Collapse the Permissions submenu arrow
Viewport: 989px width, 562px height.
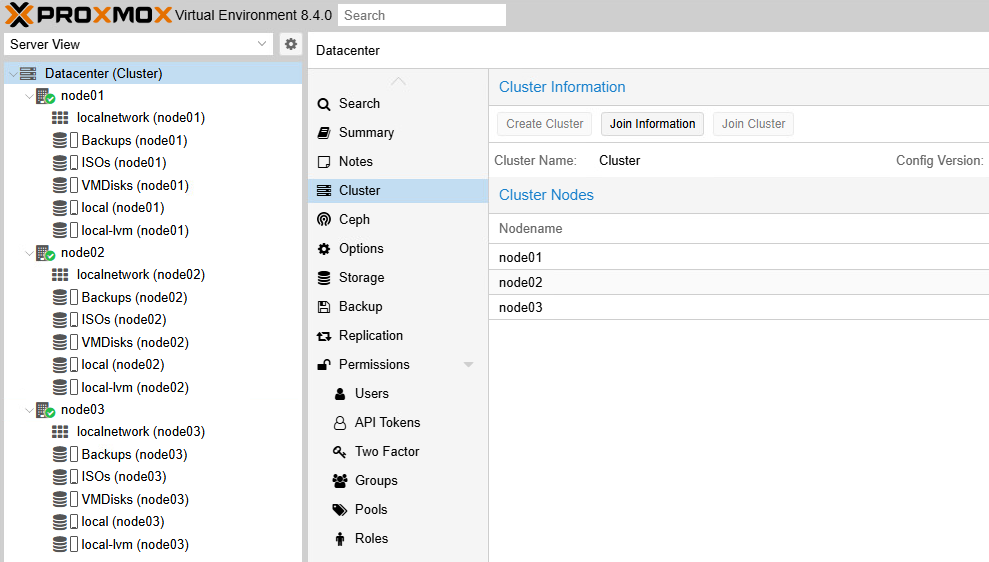pos(468,365)
